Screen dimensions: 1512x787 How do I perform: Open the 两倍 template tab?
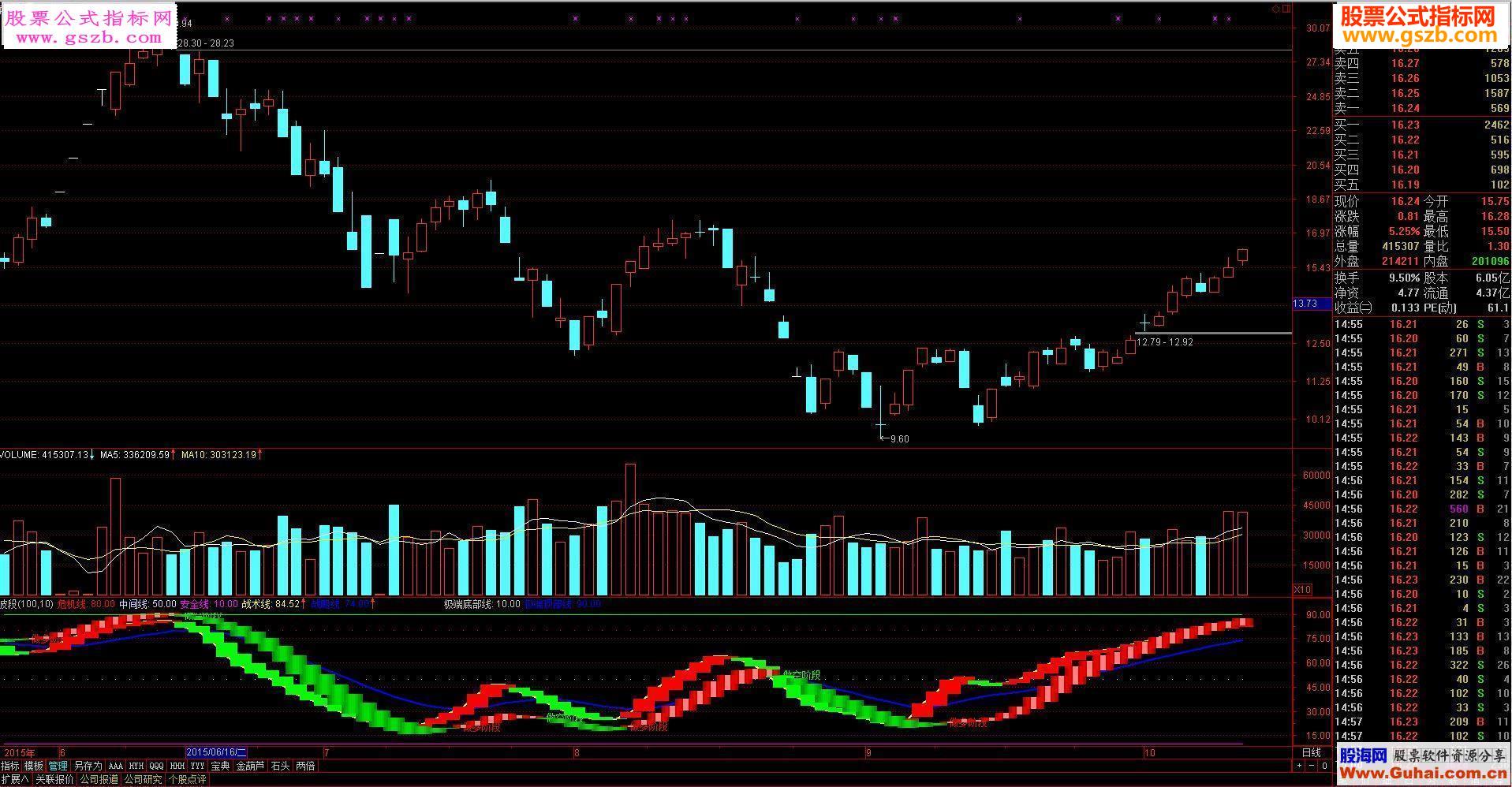pyautogui.click(x=305, y=766)
